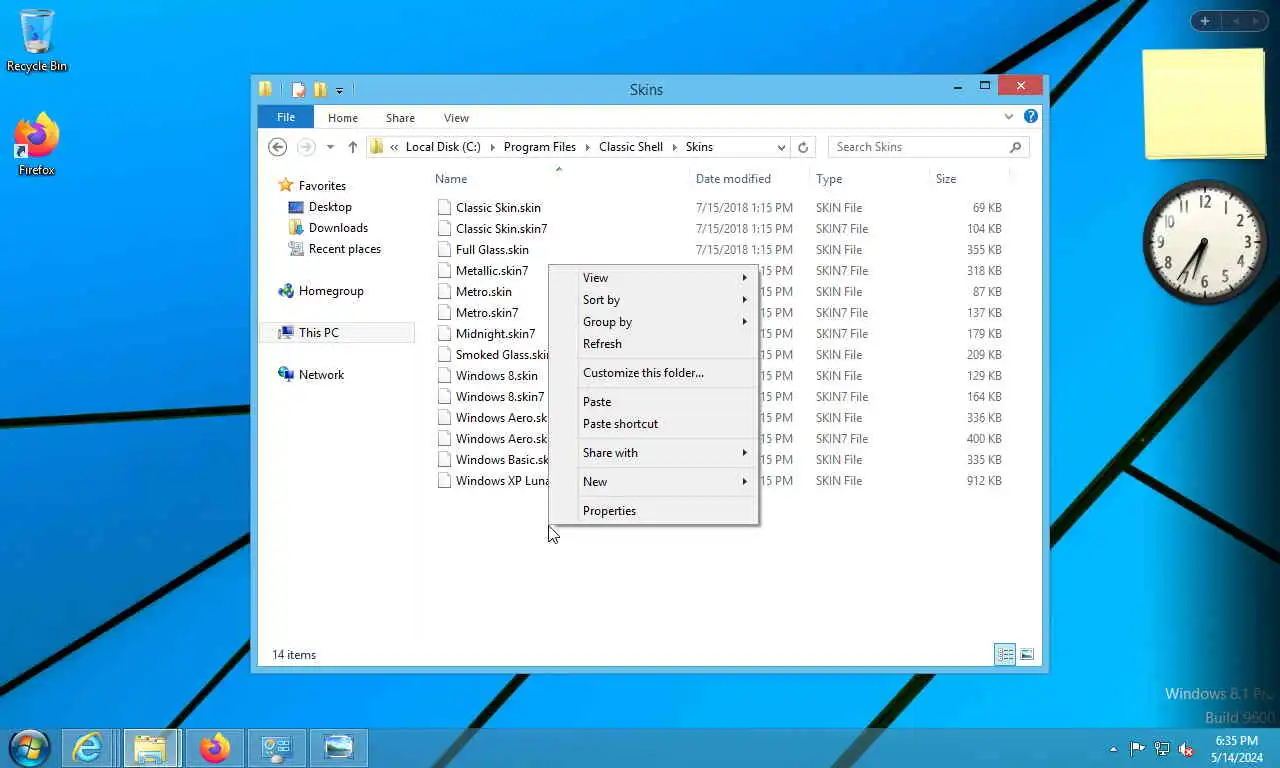This screenshot has height=768, width=1280.
Task: Open the Firefox desktop shortcut
Action: [37, 145]
